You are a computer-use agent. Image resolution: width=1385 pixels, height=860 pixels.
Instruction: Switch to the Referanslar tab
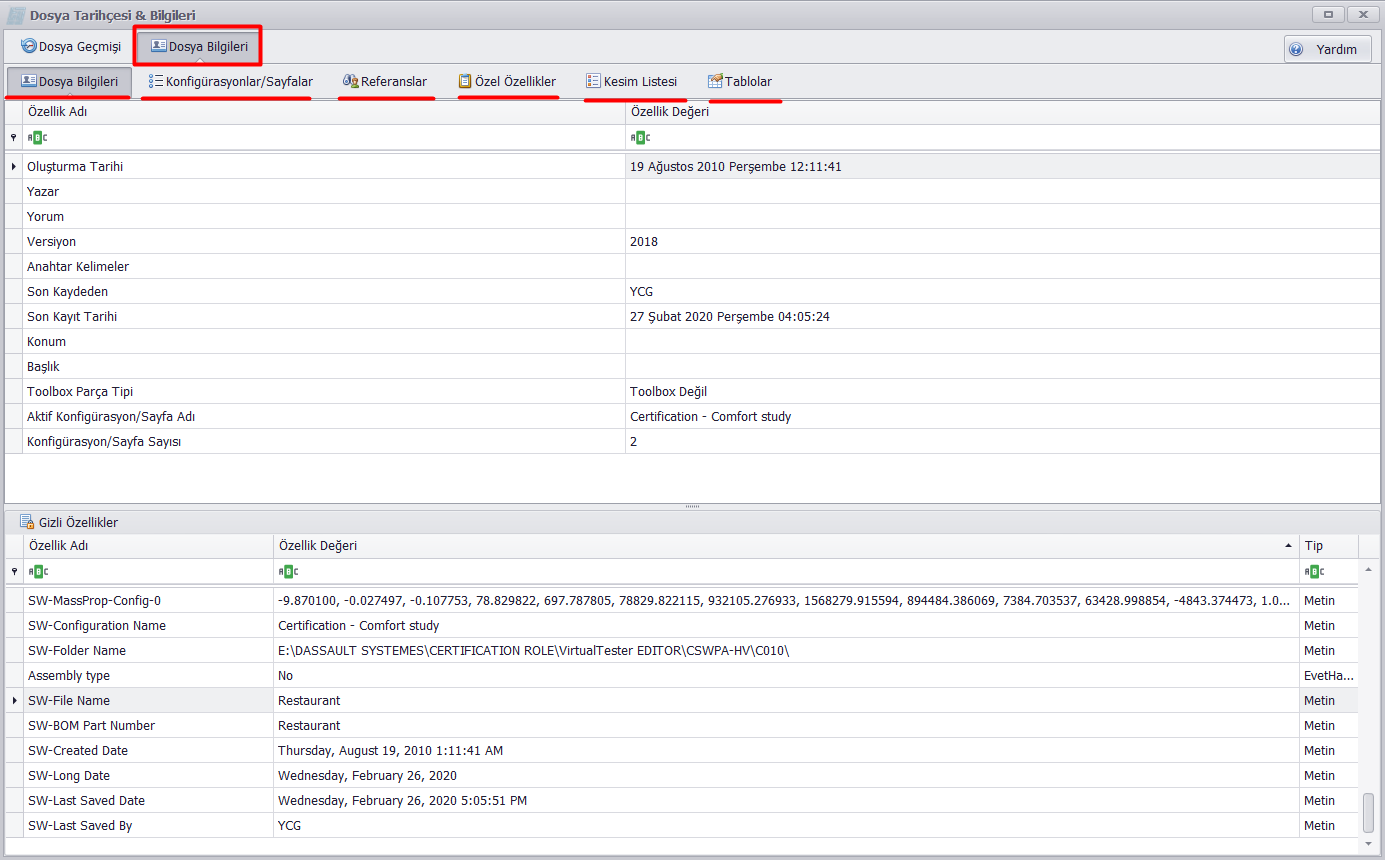(384, 82)
